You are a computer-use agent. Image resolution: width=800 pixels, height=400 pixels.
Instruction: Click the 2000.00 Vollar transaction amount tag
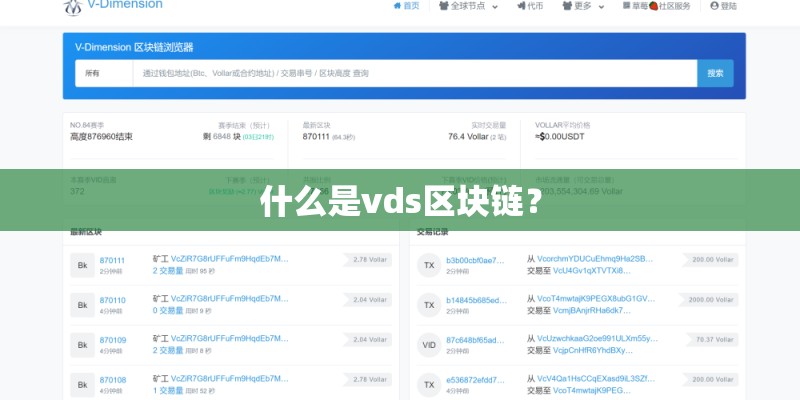(x=709, y=299)
